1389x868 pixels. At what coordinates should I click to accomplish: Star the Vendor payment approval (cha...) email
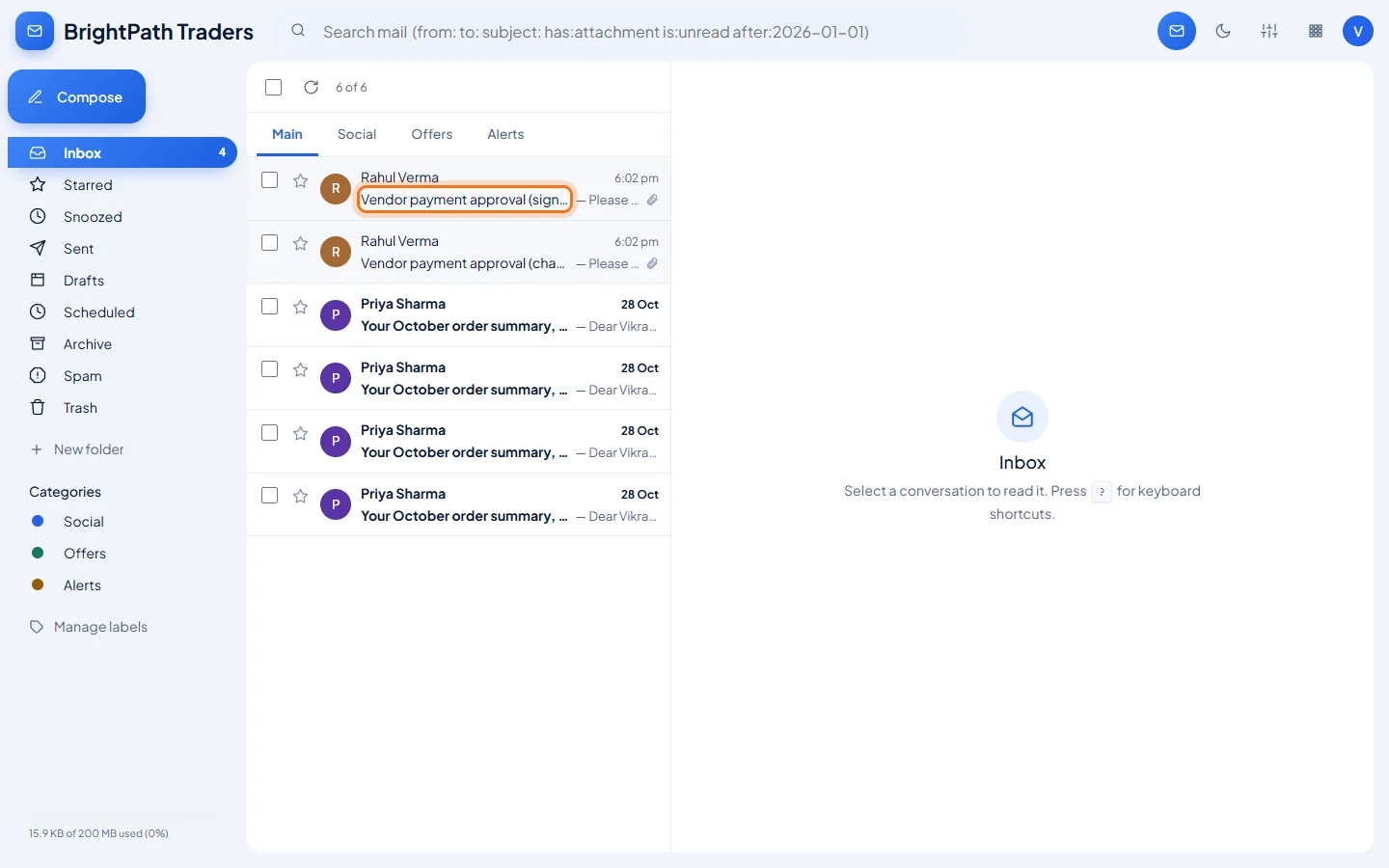301,243
